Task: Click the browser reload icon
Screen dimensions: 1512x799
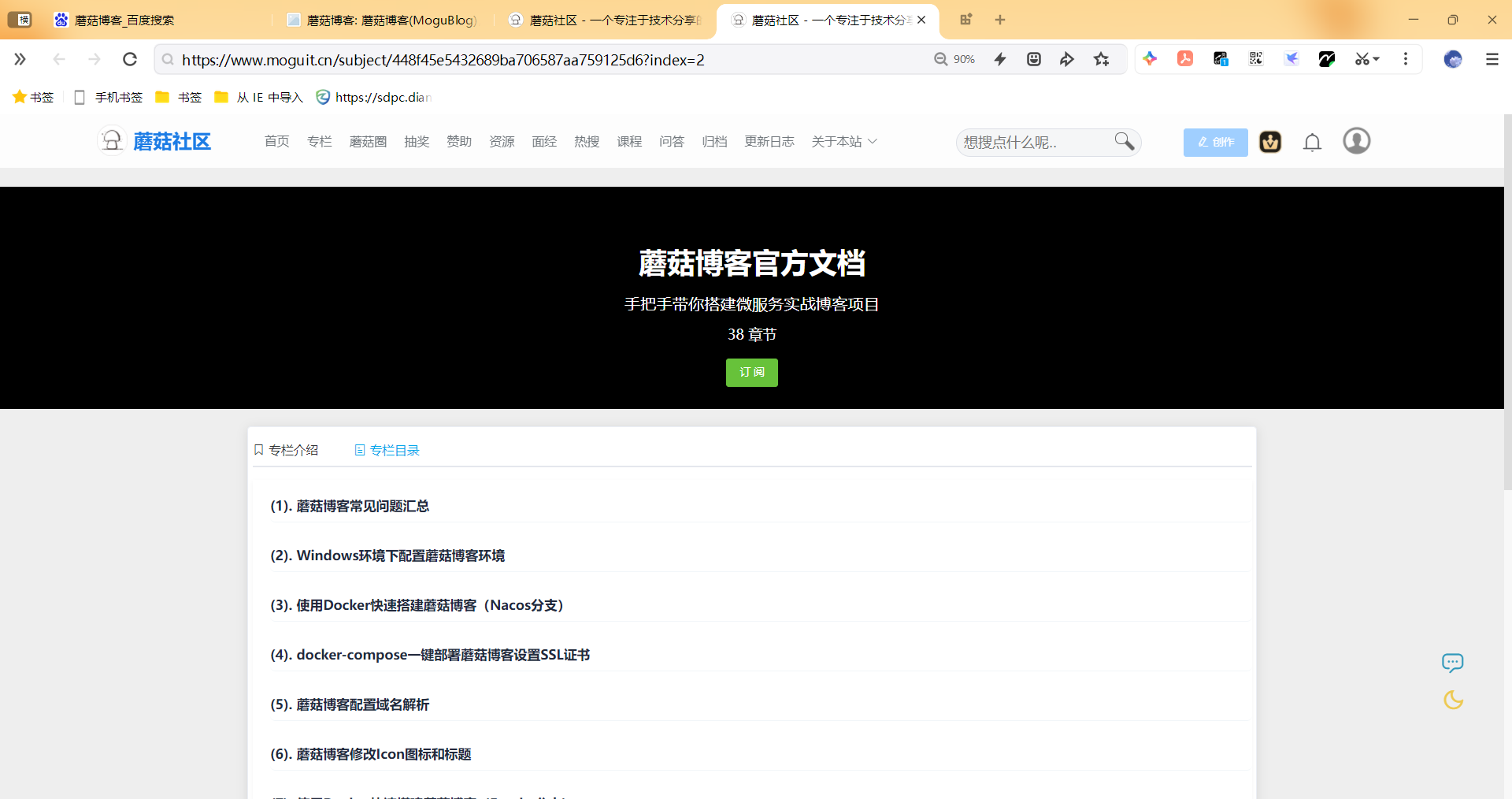Action: pyautogui.click(x=130, y=59)
